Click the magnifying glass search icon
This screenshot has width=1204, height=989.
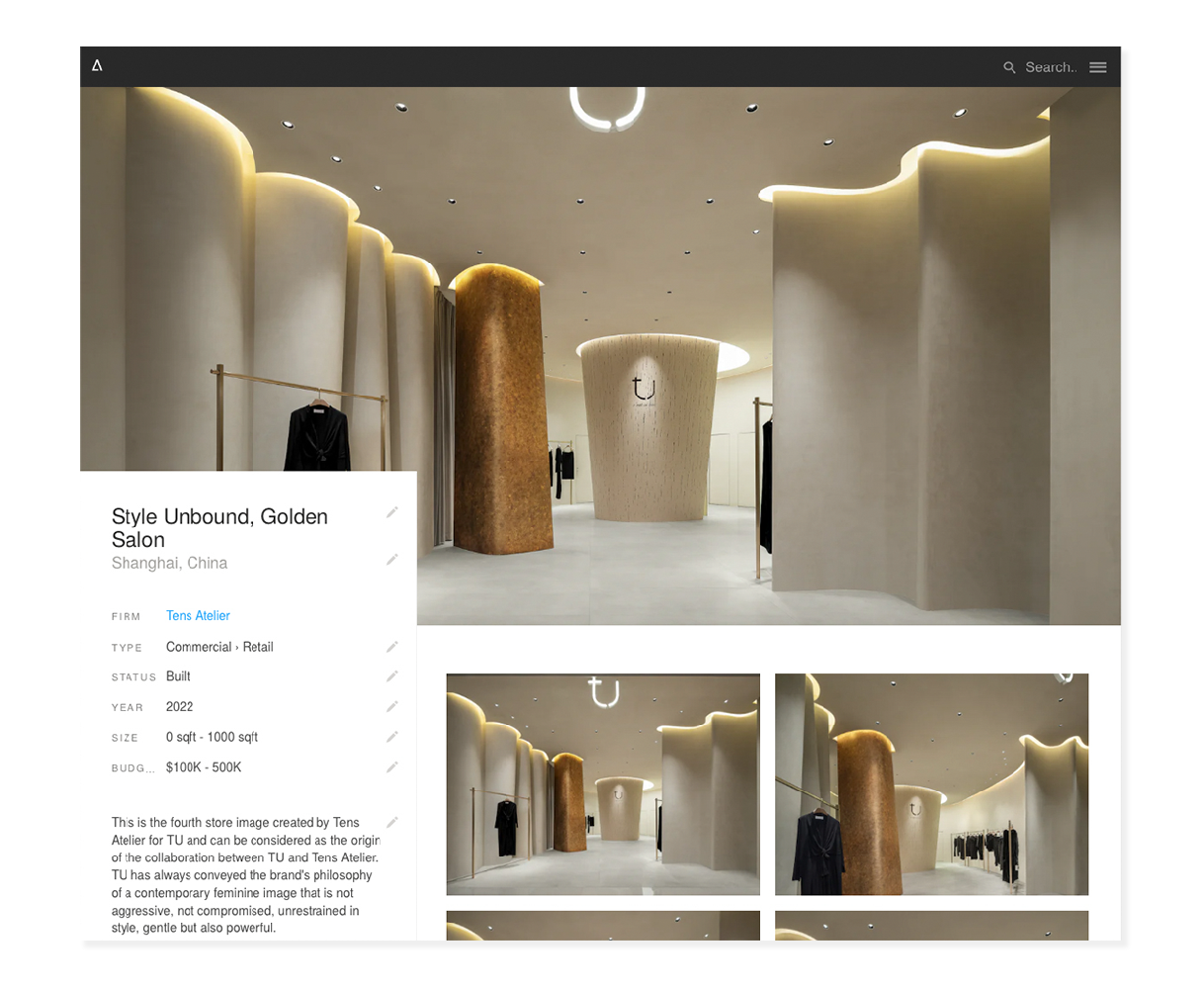1009,67
